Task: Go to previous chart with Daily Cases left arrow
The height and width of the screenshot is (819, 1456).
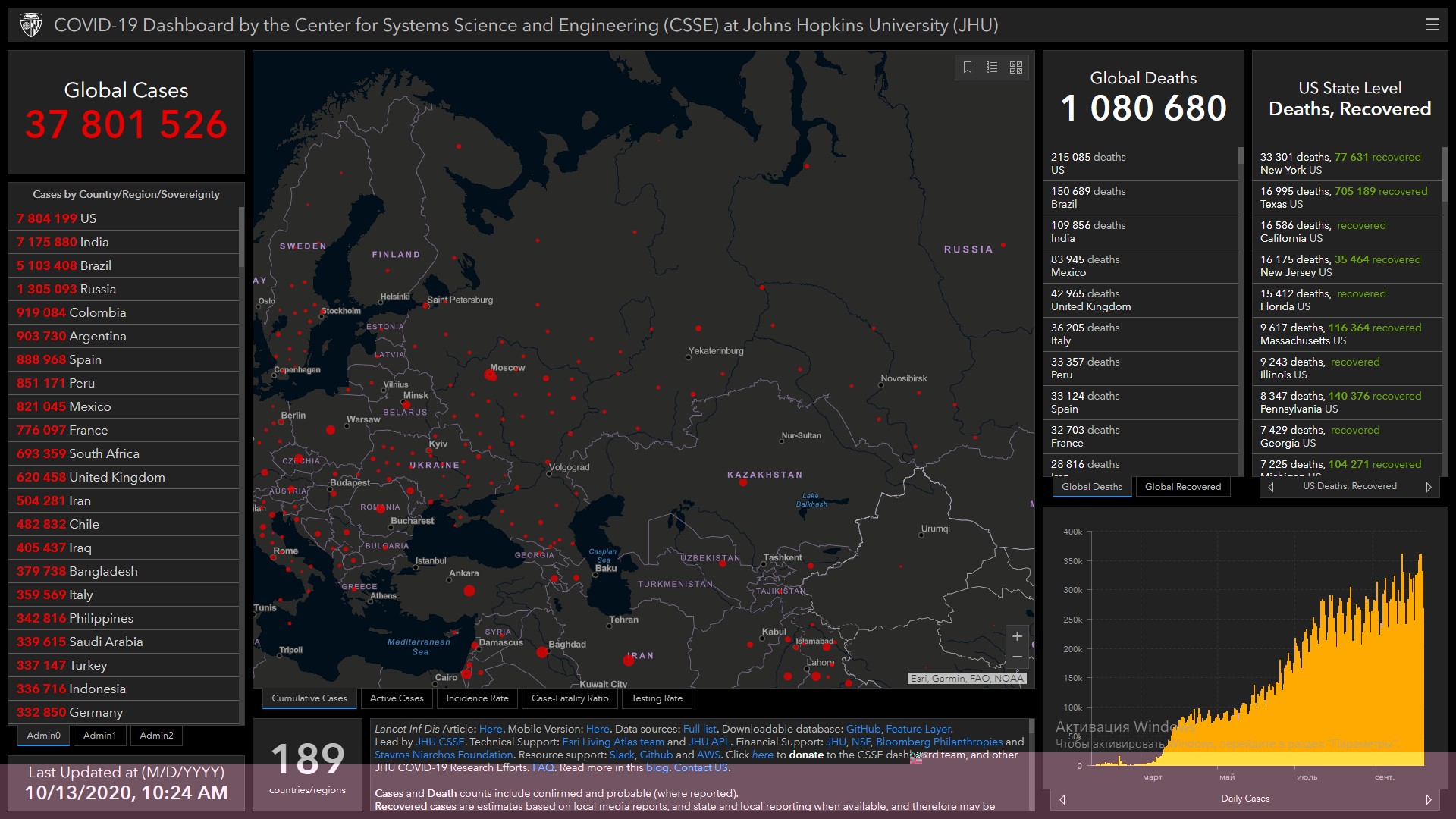Action: click(x=1062, y=799)
